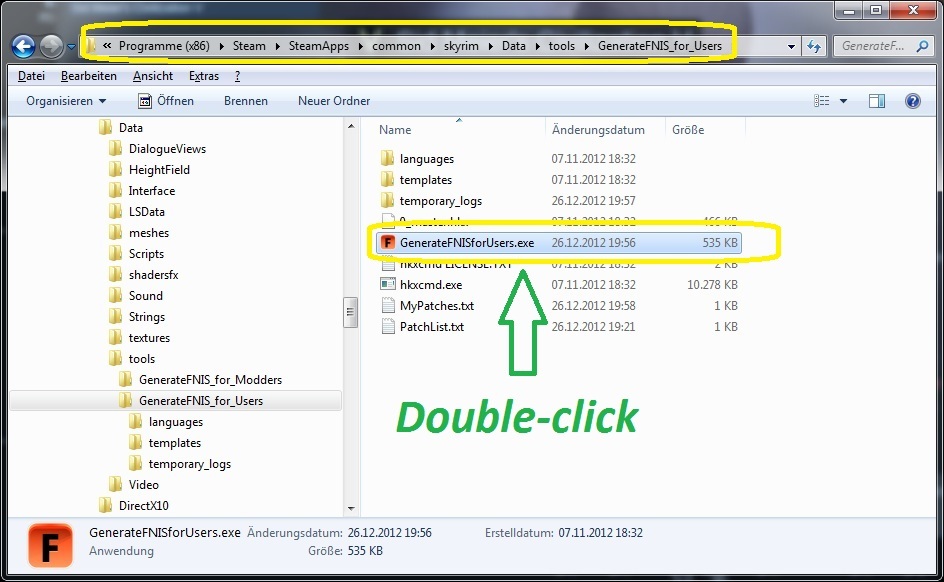This screenshot has height=582, width=944.
Task: Open the address bar history dropdown arrow
Action: tap(790, 46)
